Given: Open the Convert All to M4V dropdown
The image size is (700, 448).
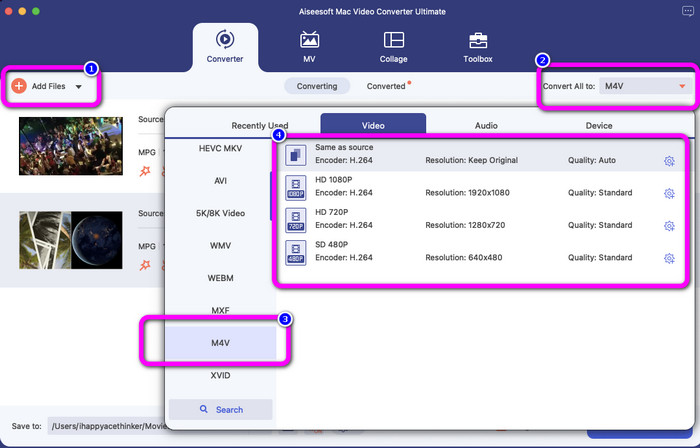Looking at the screenshot, I should [646, 86].
